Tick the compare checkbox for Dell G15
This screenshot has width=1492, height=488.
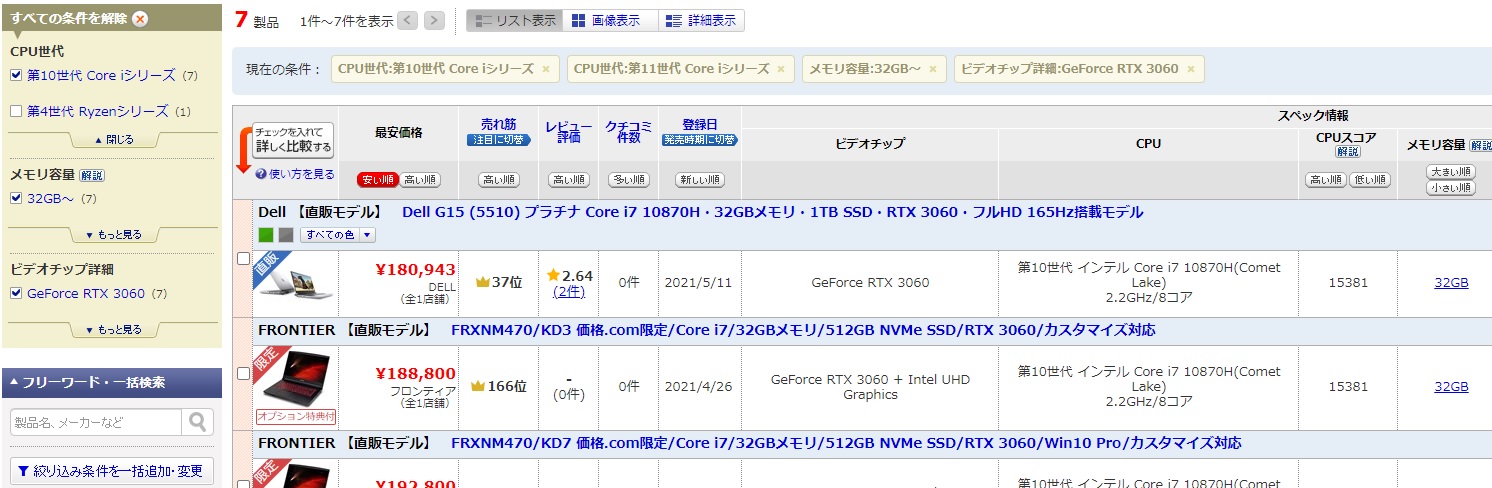point(243,258)
